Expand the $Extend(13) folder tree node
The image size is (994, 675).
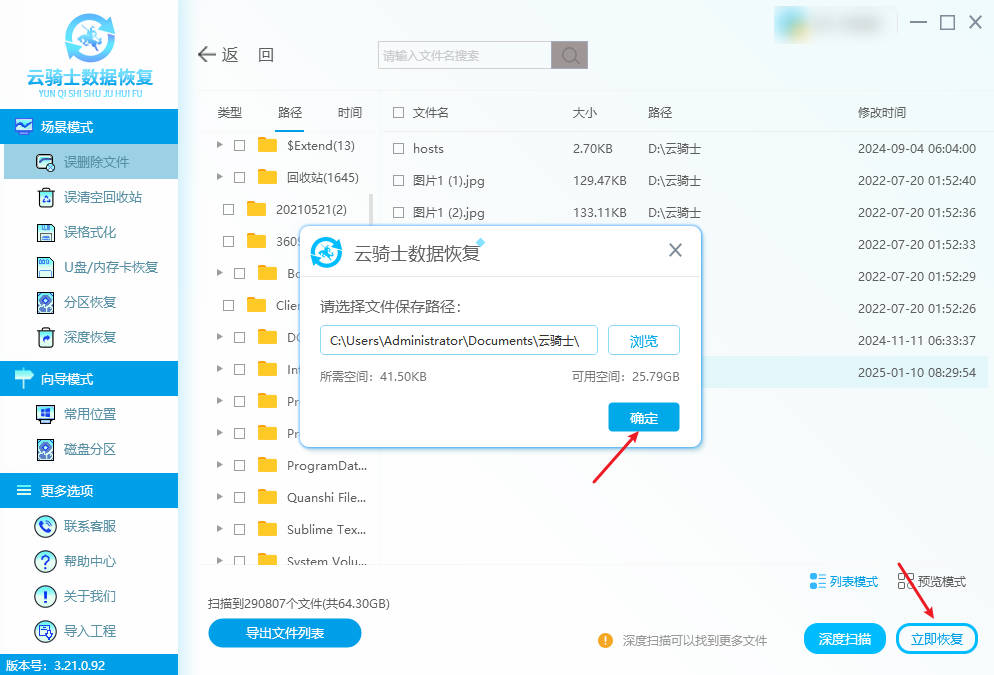click(x=219, y=145)
